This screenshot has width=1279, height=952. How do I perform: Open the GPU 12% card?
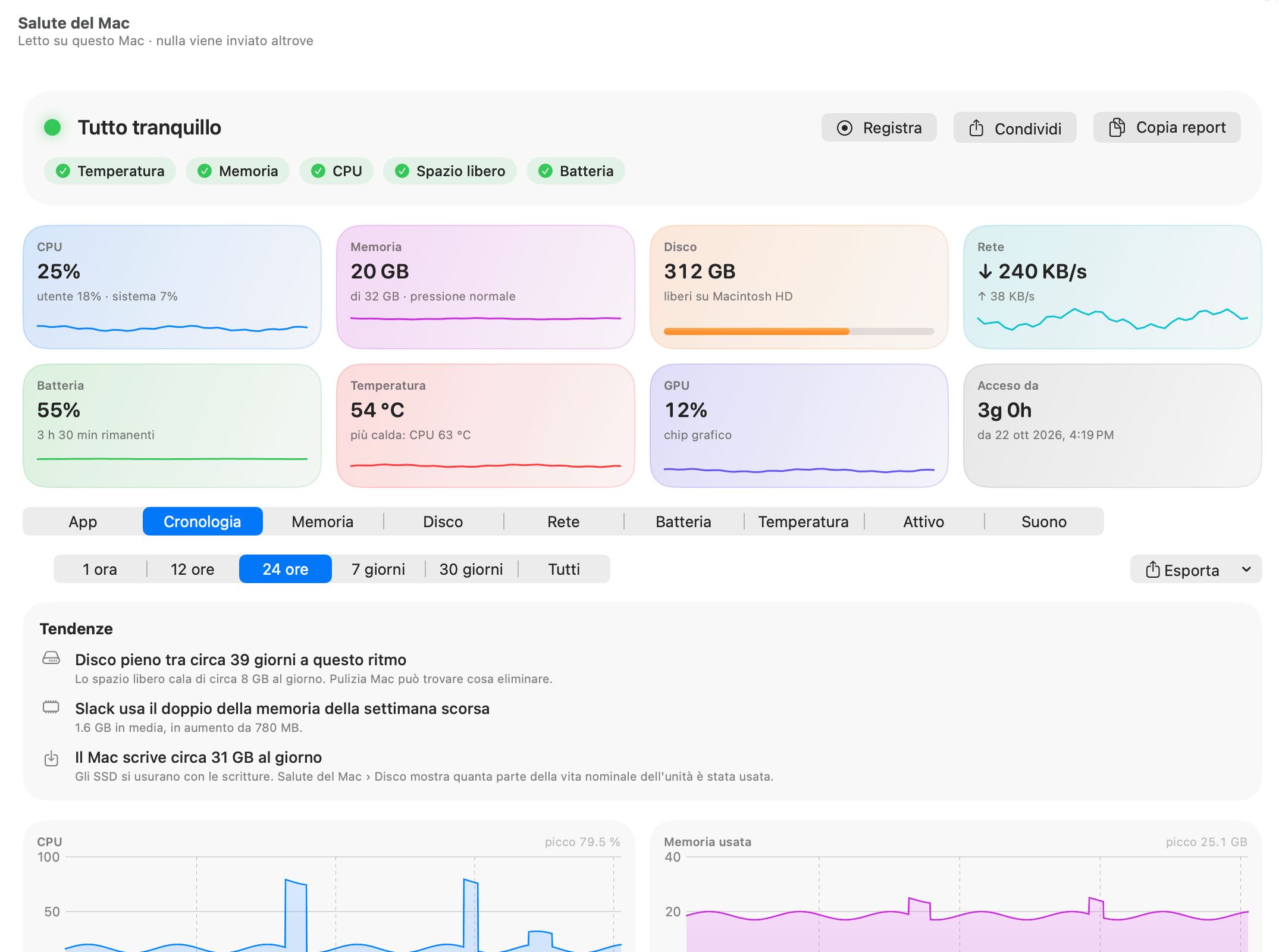click(x=799, y=425)
